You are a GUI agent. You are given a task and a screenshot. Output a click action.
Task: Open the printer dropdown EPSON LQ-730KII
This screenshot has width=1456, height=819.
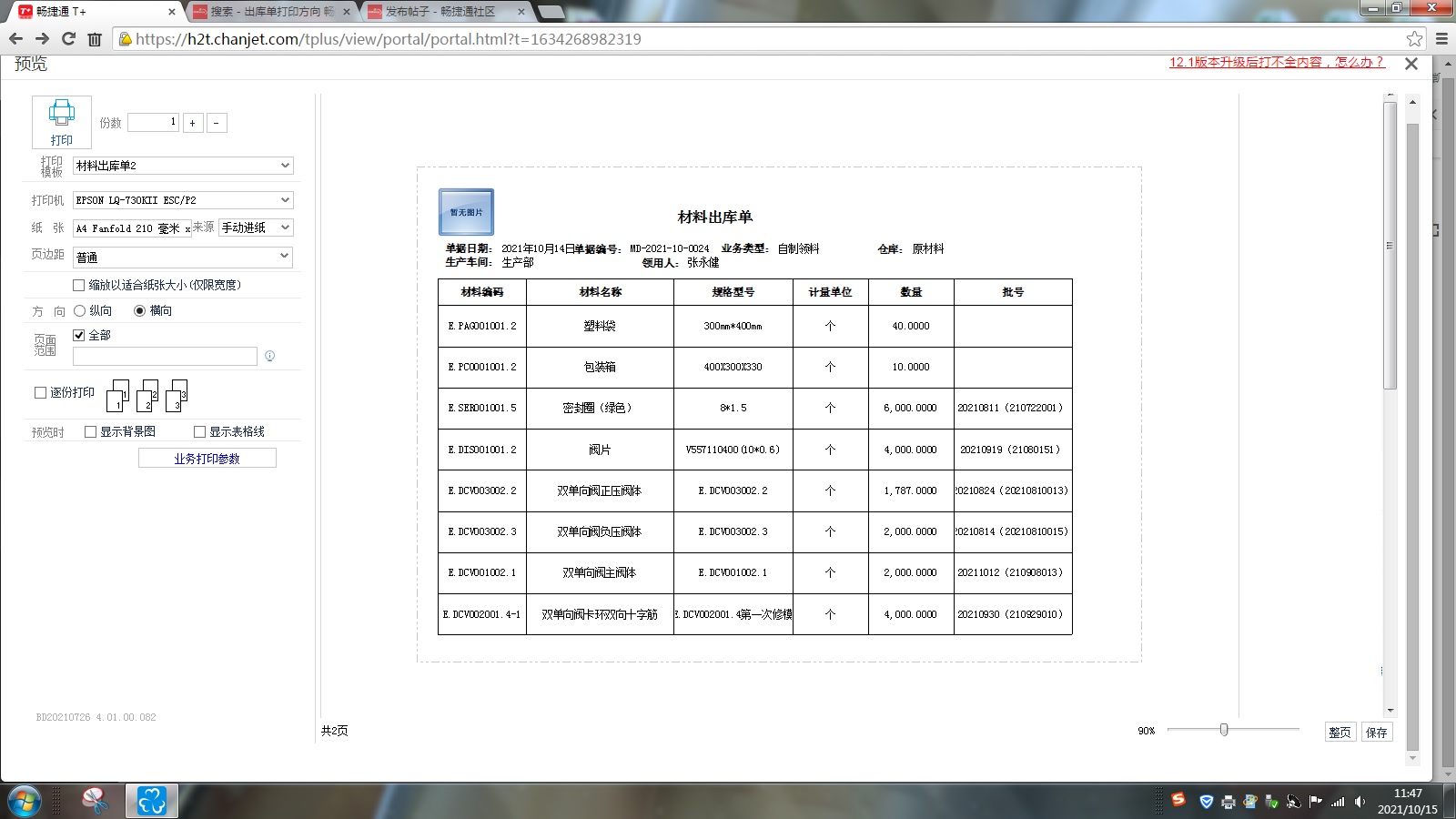[x=183, y=200]
